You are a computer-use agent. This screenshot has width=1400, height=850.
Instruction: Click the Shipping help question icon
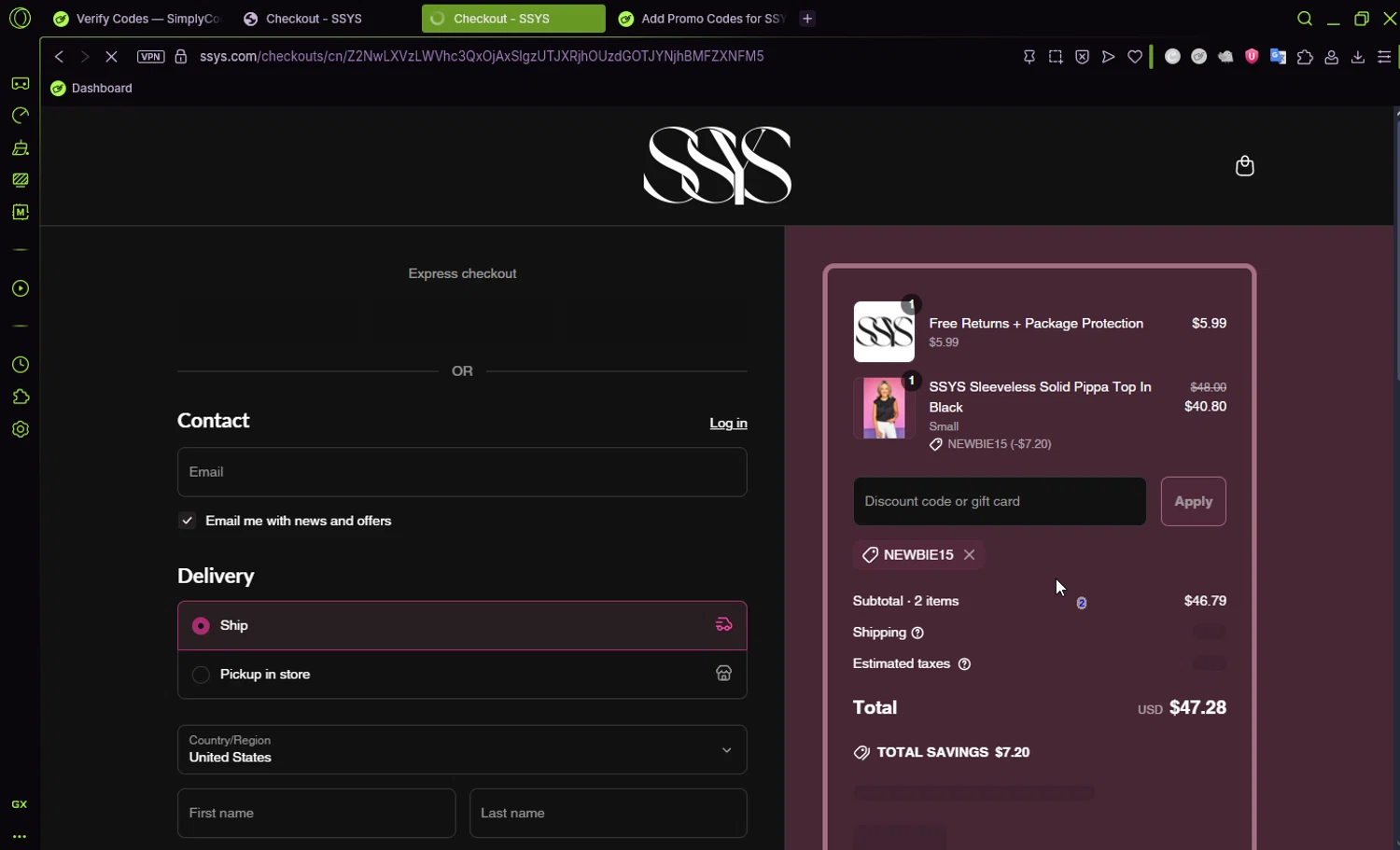tap(917, 633)
